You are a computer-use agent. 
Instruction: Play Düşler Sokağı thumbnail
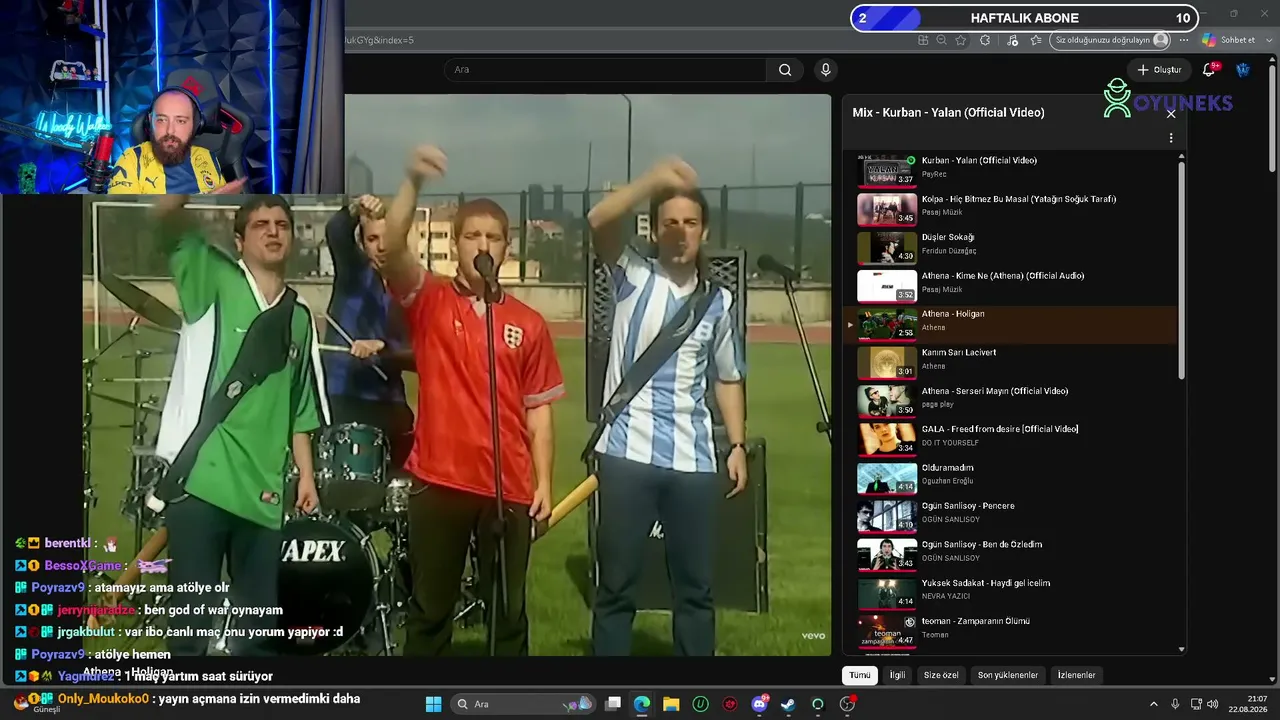tap(887, 248)
